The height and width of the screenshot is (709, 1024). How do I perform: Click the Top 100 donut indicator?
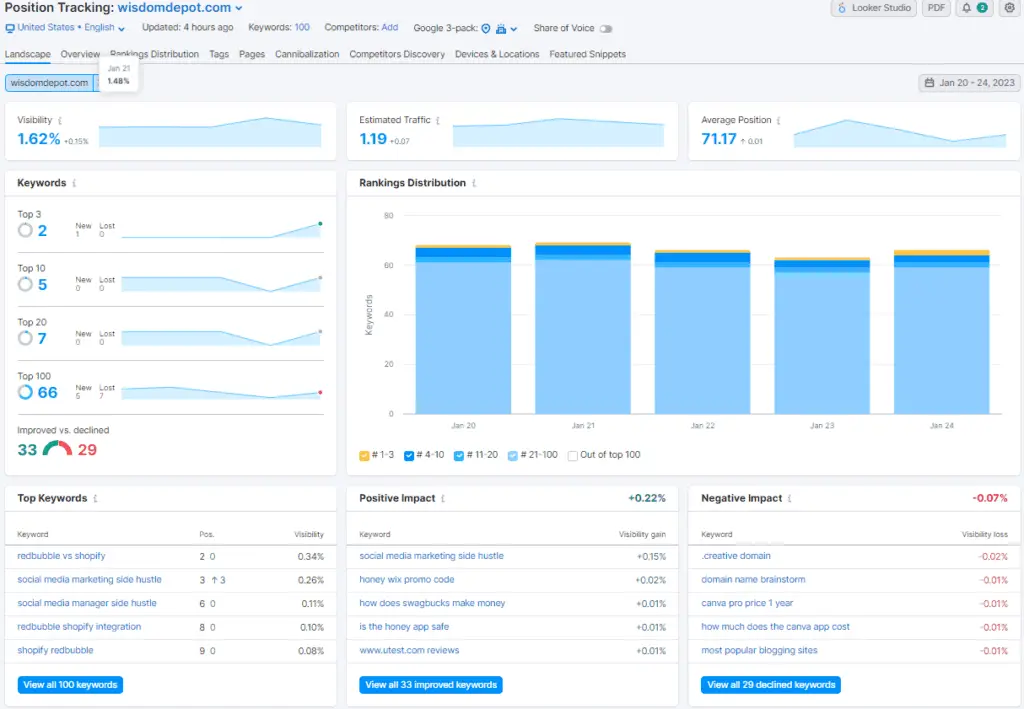click(x=25, y=392)
